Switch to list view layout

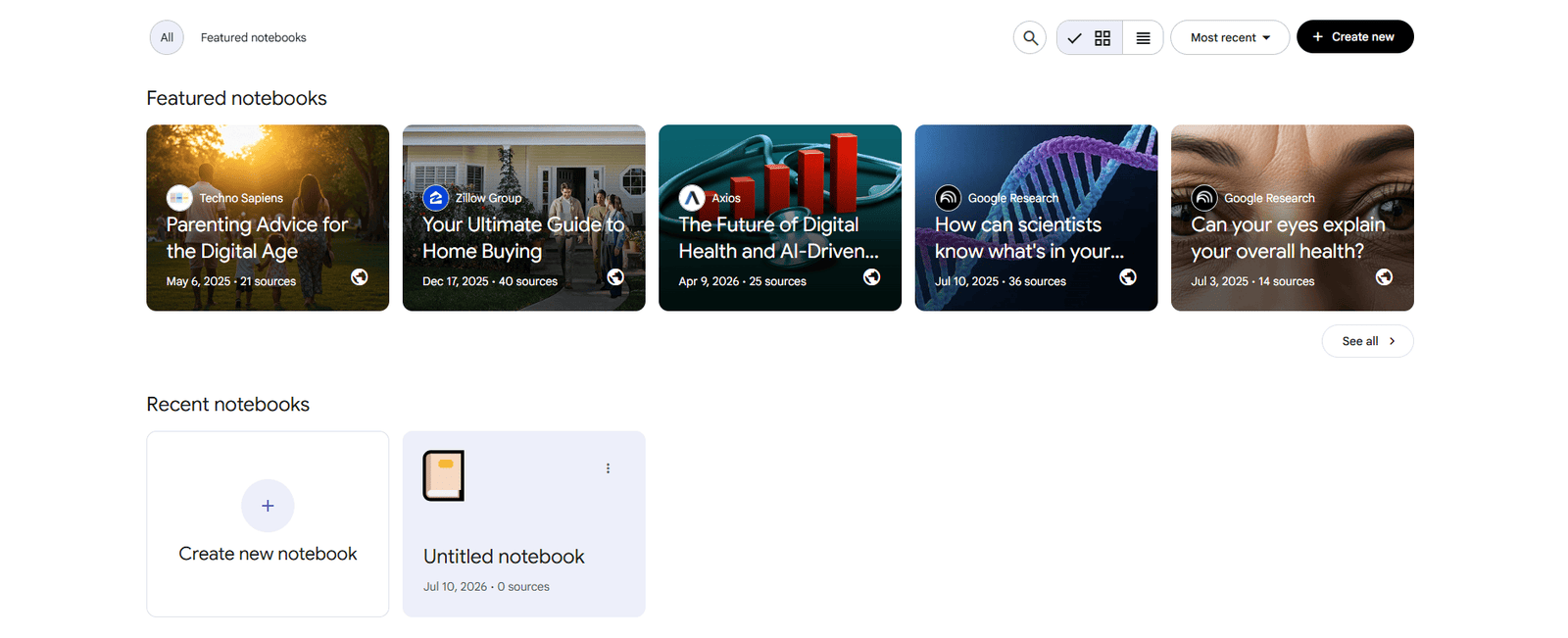click(1143, 37)
